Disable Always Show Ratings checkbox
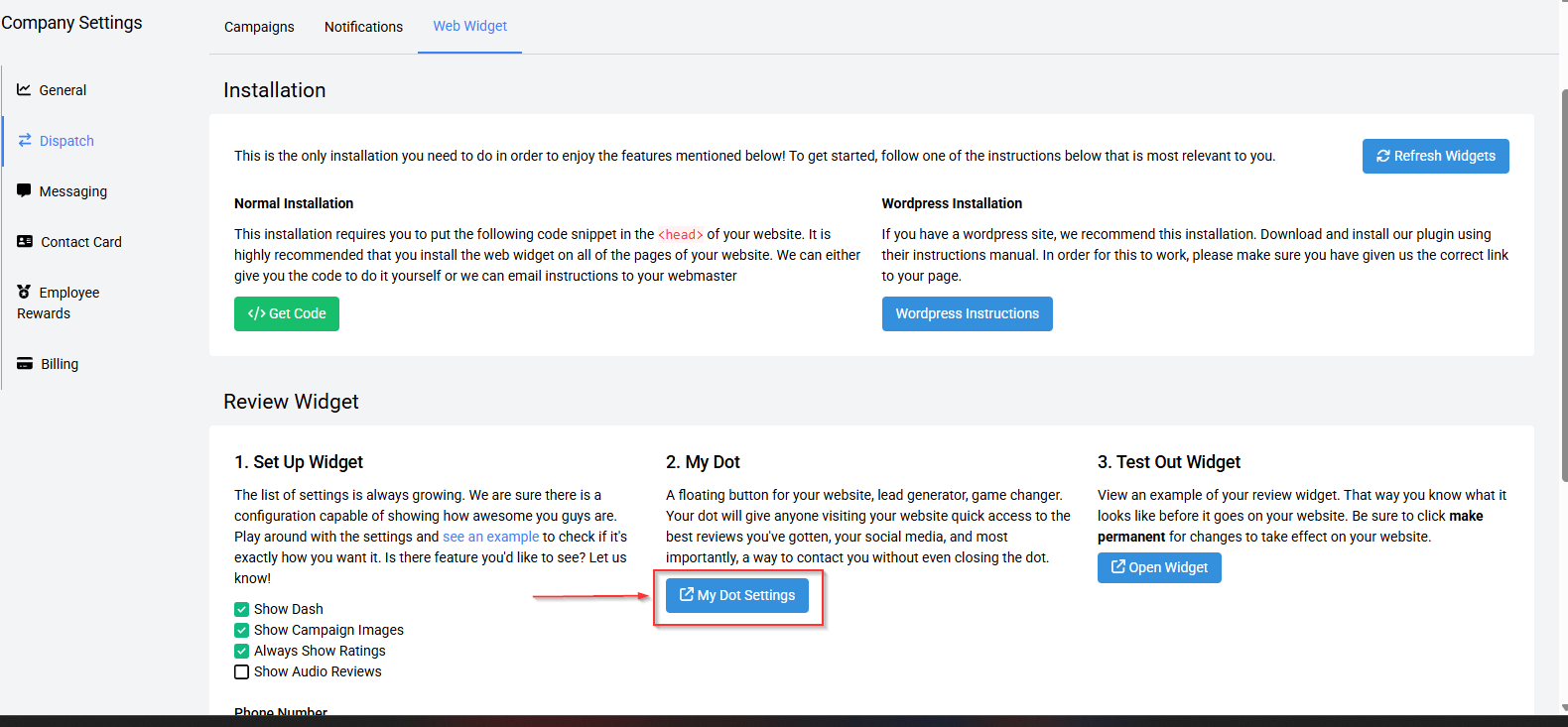The width and height of the screenshot is (1568, 727). click(241, 651)
